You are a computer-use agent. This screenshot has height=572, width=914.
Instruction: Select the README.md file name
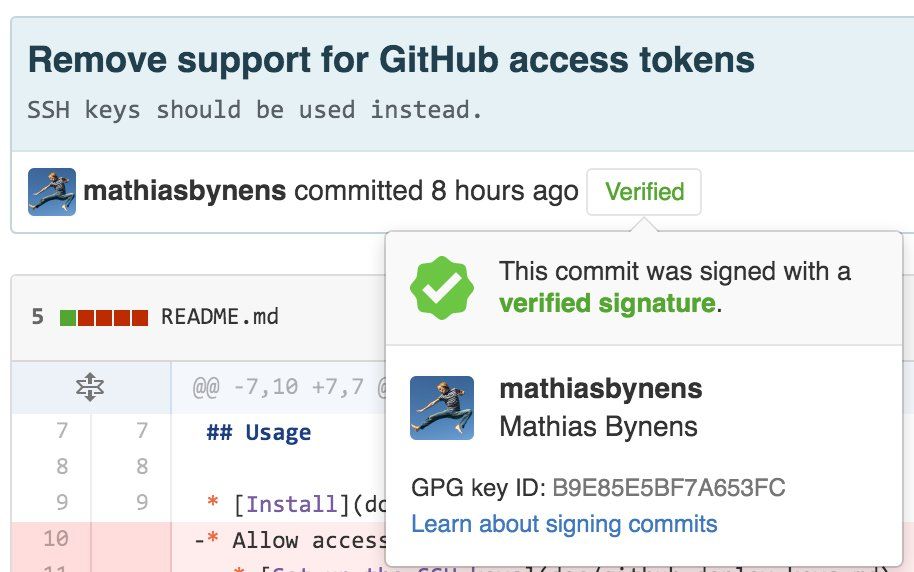[219, 318]
